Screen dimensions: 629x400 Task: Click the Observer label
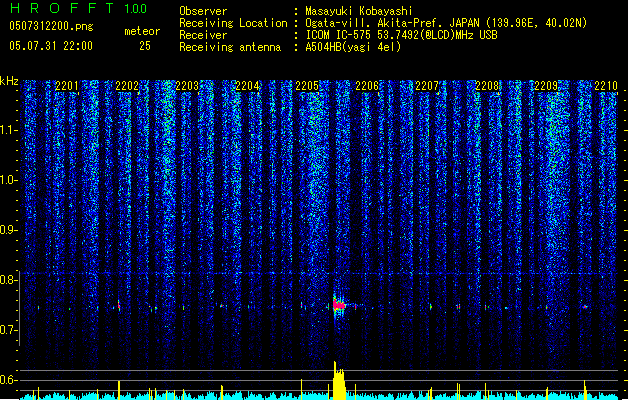[203, 11]
